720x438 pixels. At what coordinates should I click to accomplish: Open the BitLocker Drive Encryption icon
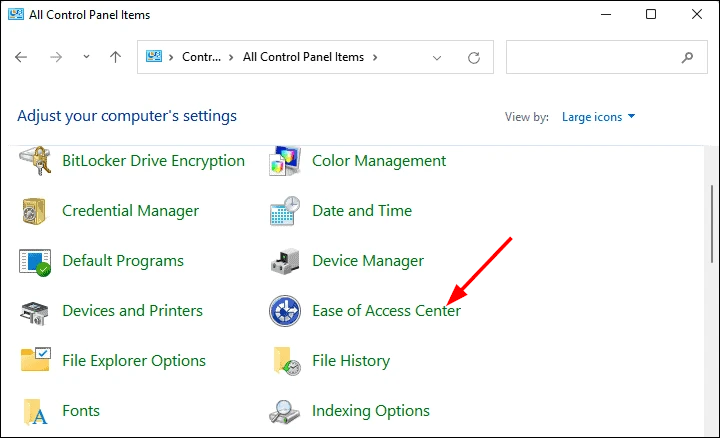tap(36, 161)
